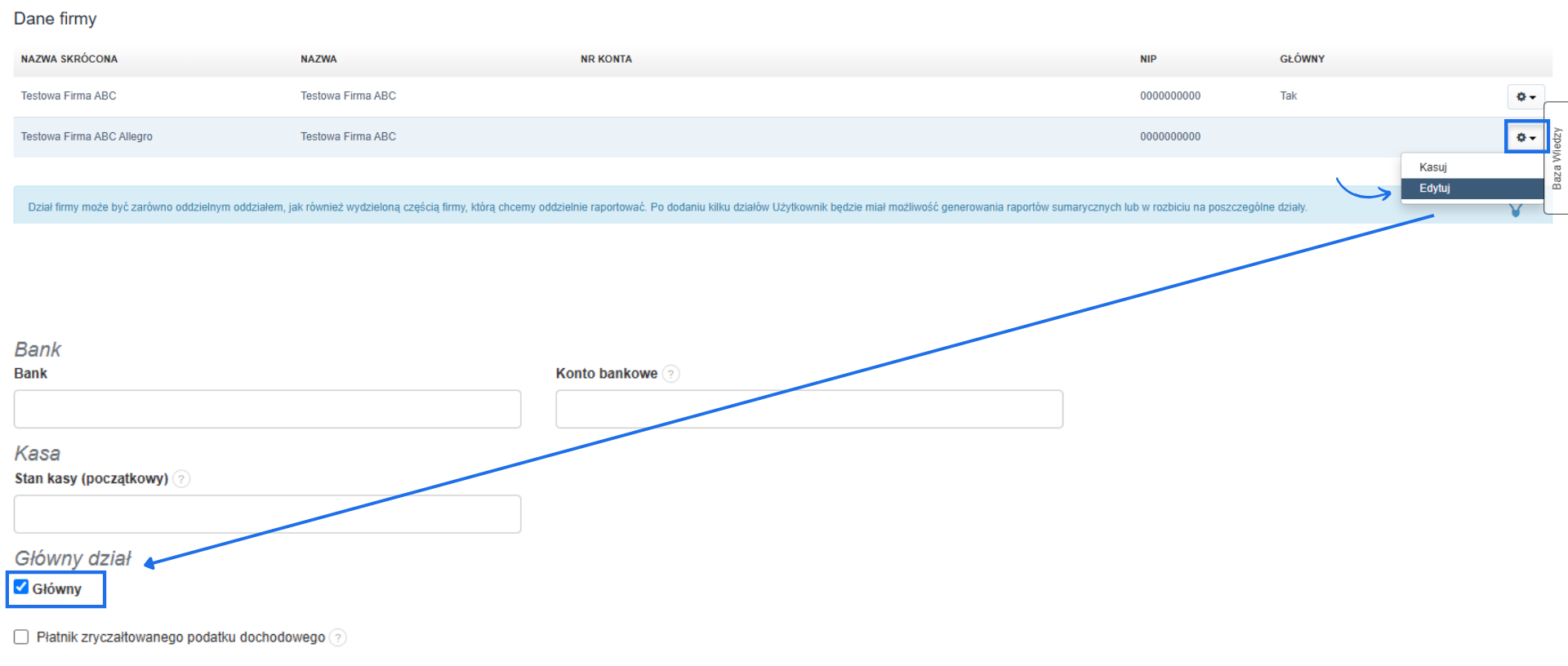Sort by NAZWA SKRÓCONA column header

click(x=69, y=59)
